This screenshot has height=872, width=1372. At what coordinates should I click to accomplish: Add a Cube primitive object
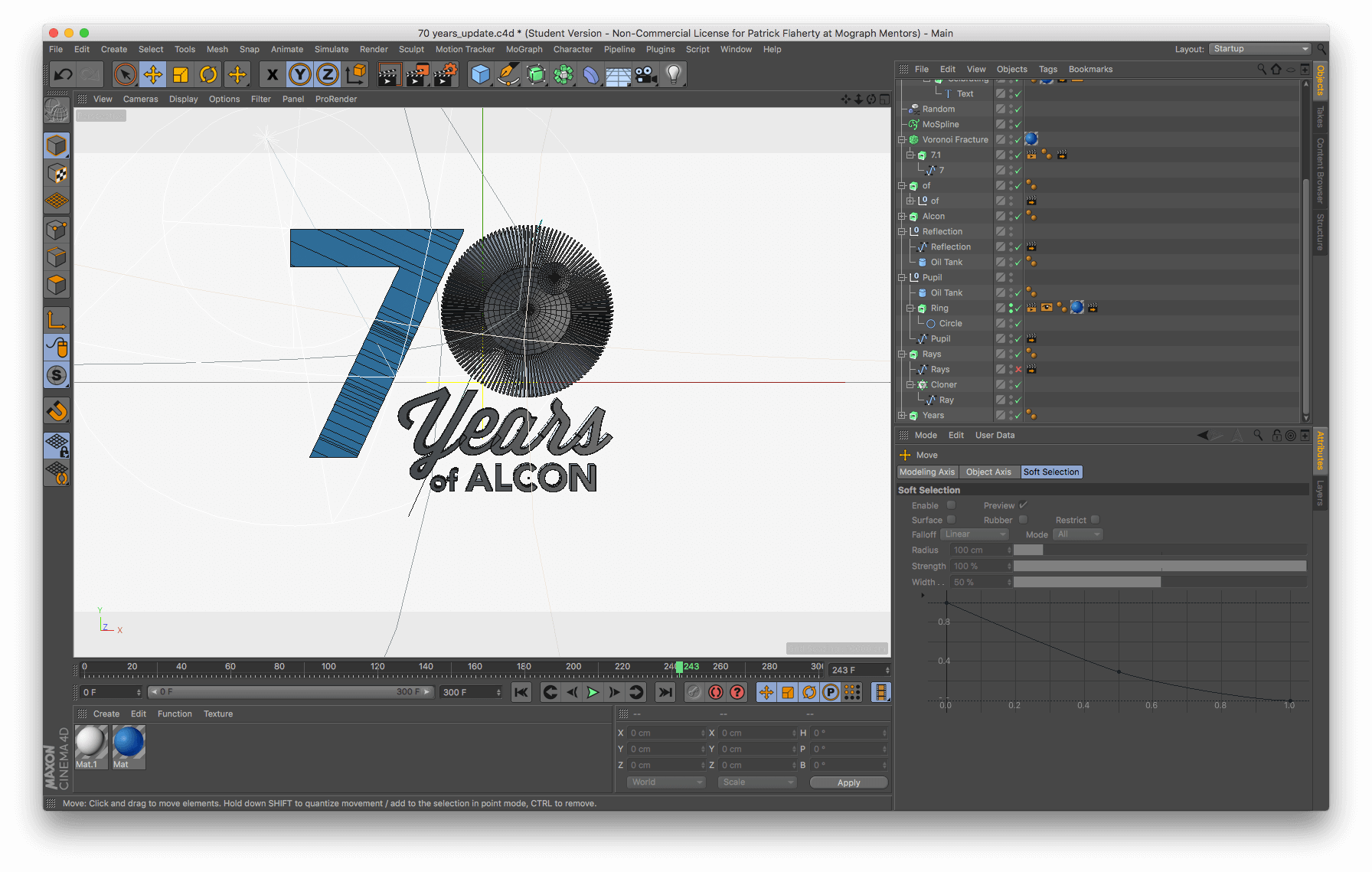point(480,74)
